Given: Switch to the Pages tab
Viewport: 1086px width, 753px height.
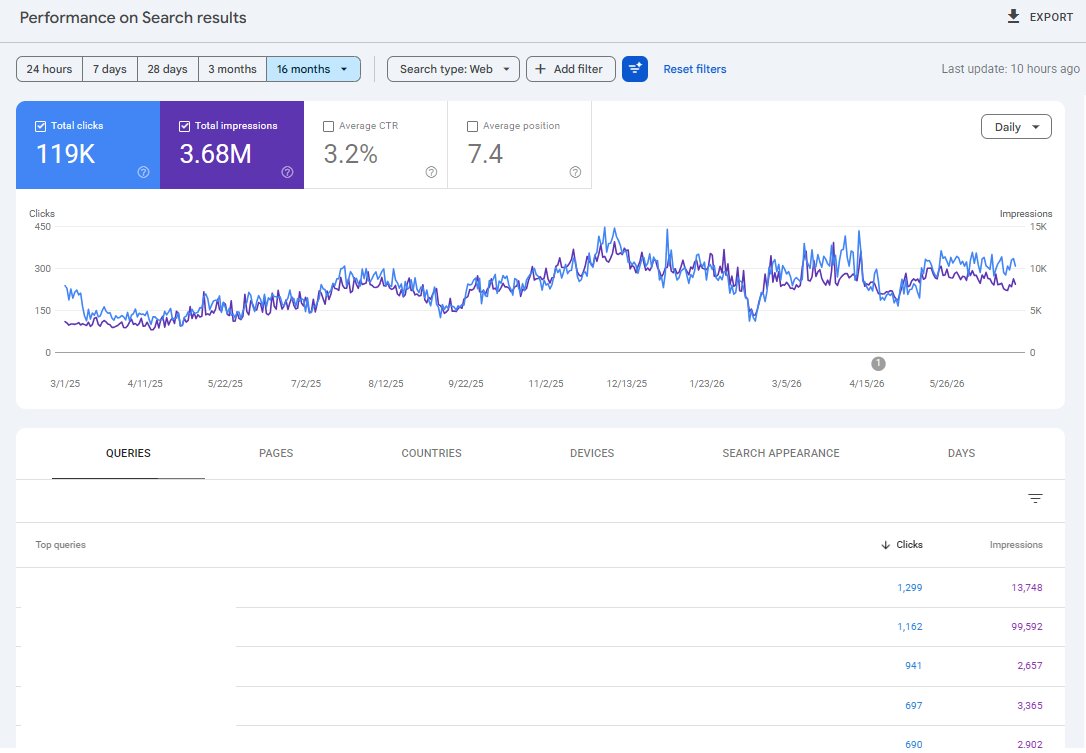Looking at the screenshot, I should point(276,453).
